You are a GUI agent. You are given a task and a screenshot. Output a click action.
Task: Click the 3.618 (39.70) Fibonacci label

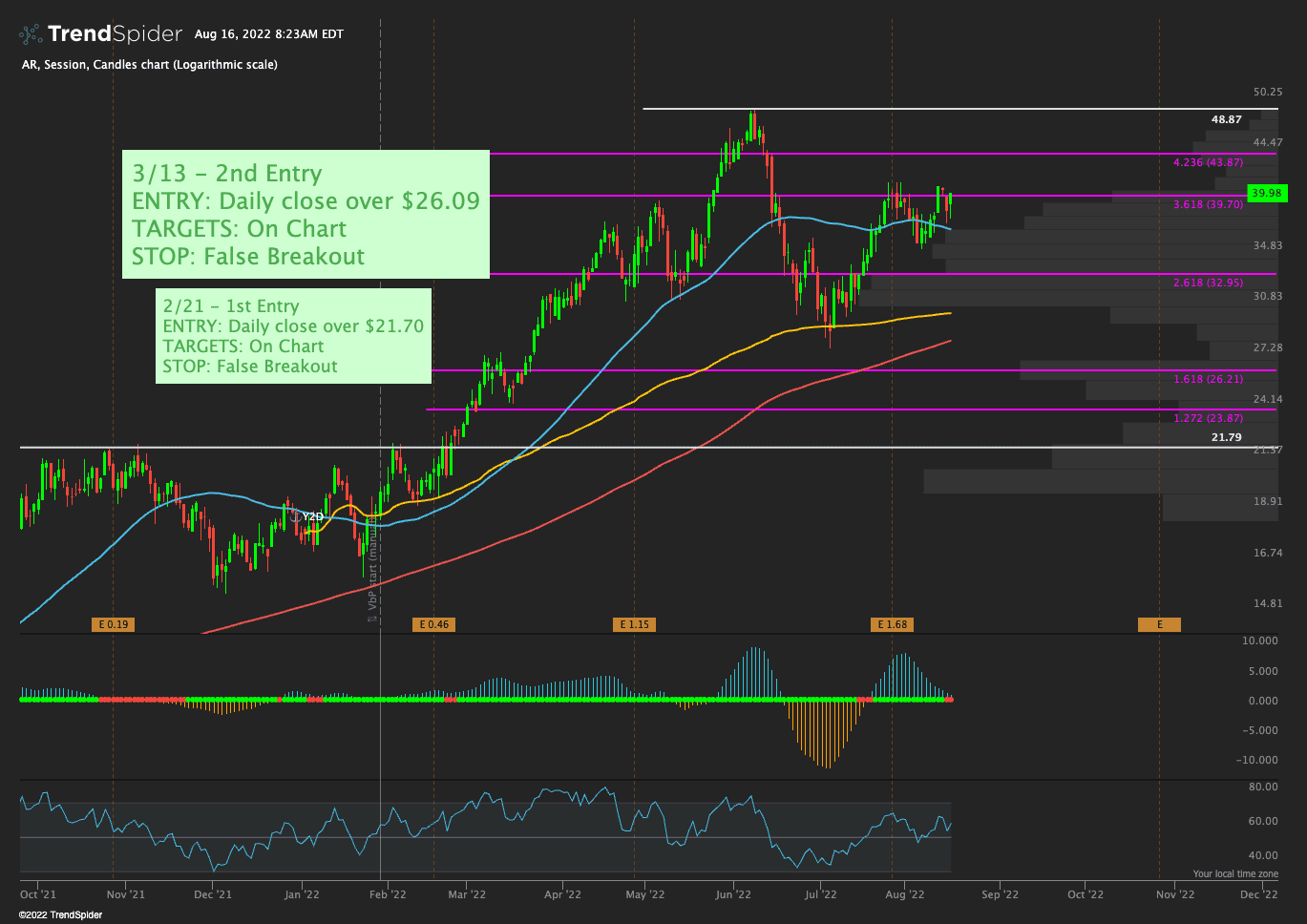(x=1208, y=204)
